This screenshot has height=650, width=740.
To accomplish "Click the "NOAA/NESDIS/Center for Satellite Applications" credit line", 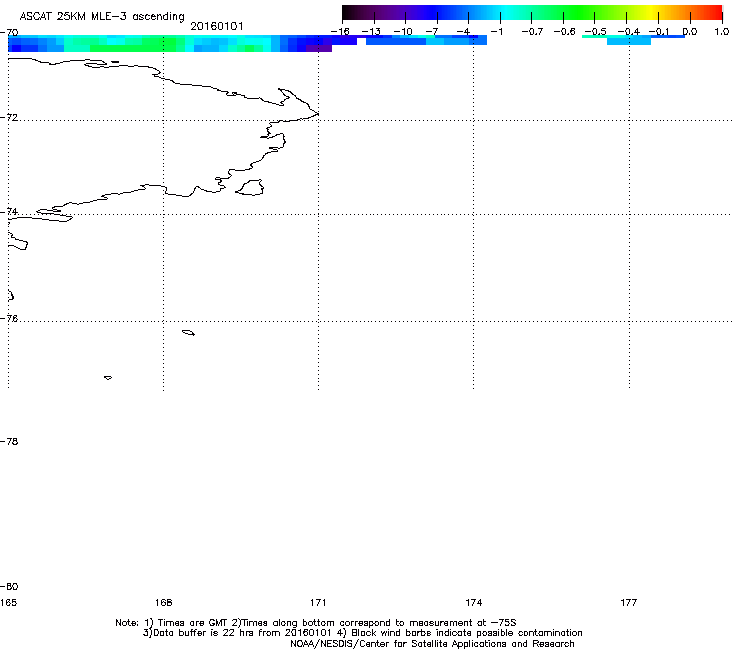I will (x=432, y=644).
